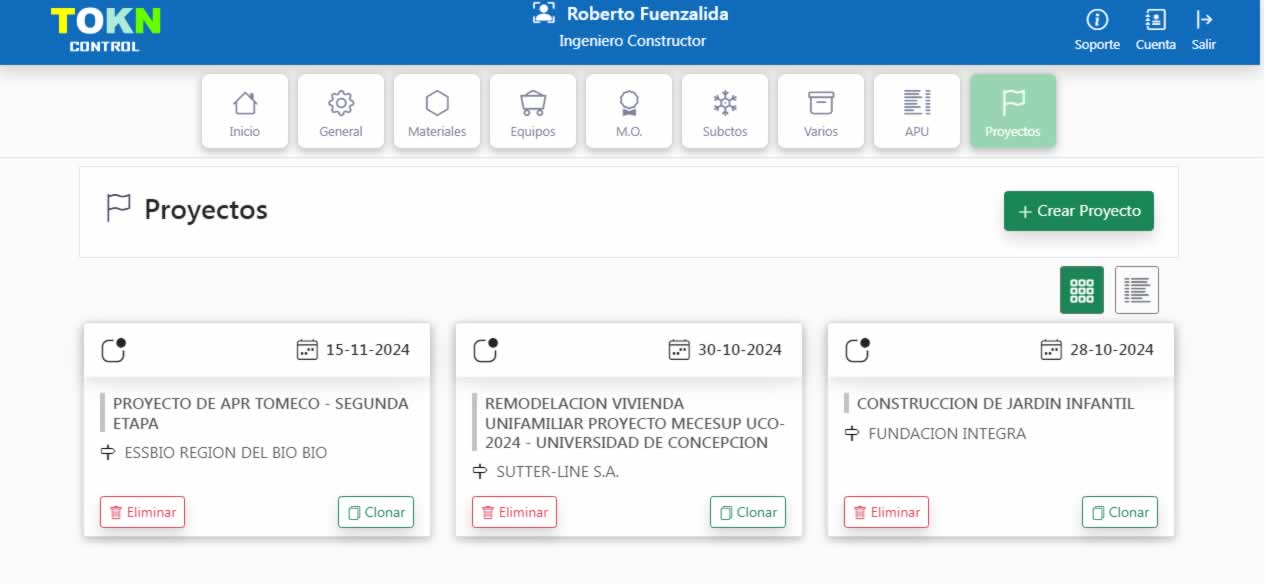
Task: Click the date text 15-11-2024
Action: (x=368, y=350)
